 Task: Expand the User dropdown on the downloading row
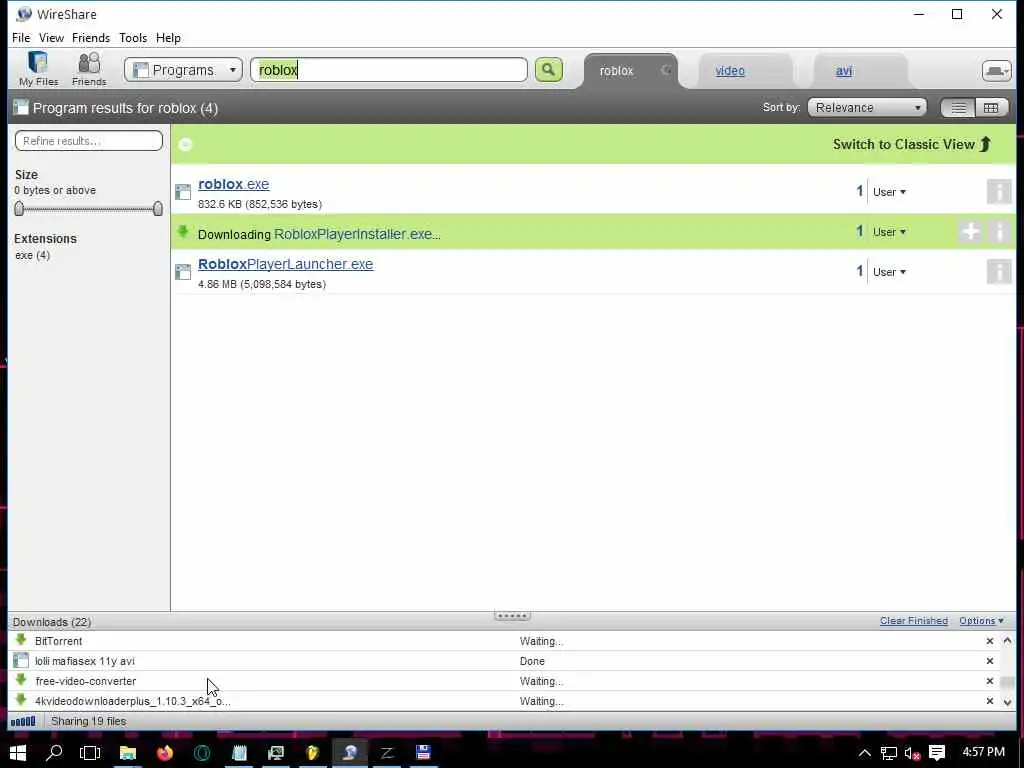pos(889,232)
